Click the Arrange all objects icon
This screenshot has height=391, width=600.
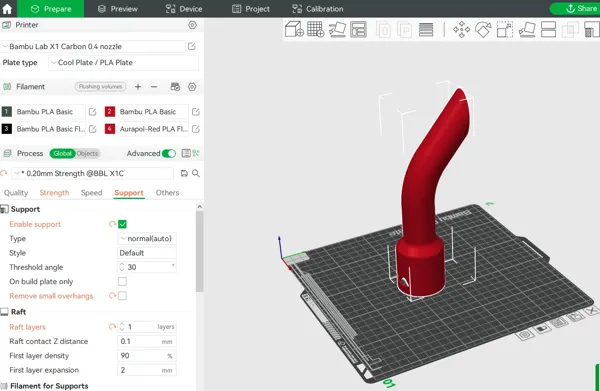[359, 29]
